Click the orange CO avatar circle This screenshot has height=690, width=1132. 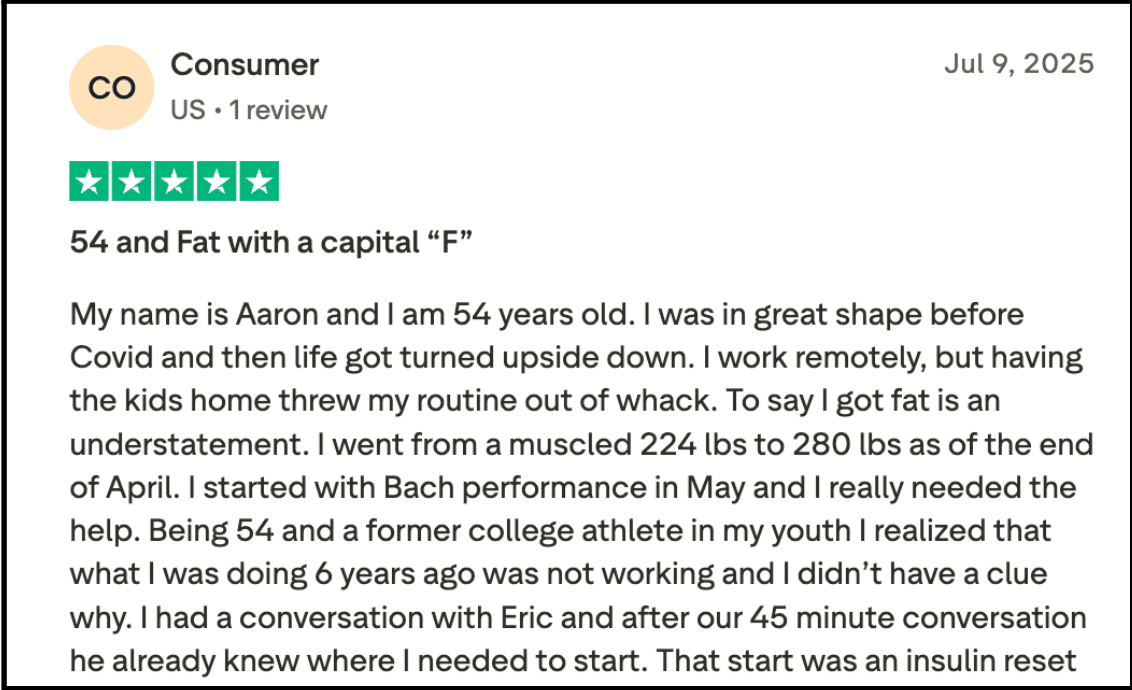111,87
